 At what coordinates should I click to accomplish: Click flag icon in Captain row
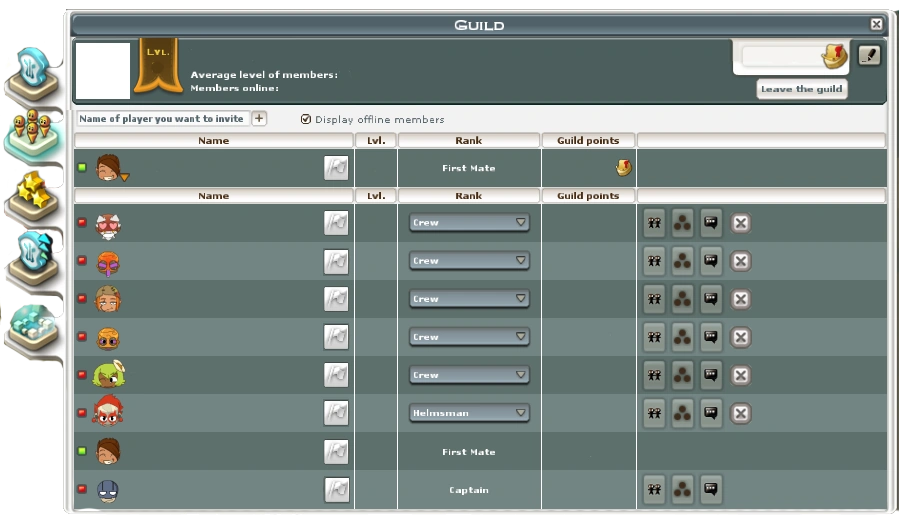click(336, 490)
